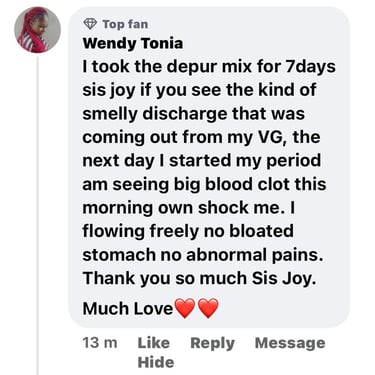
Task: Hide this comment
Action: pos(156,362)
